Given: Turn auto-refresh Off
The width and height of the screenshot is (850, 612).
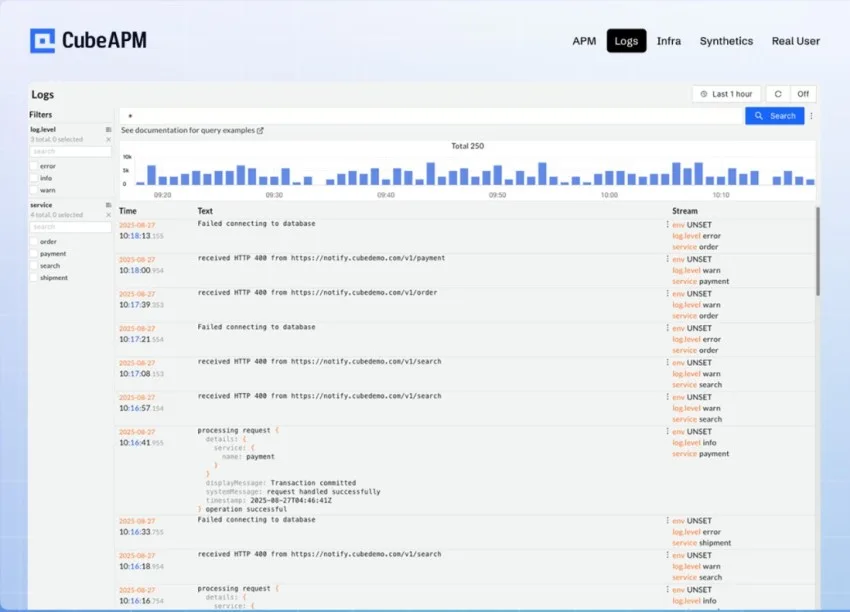Looking at the screenshot, I should 804,93.
